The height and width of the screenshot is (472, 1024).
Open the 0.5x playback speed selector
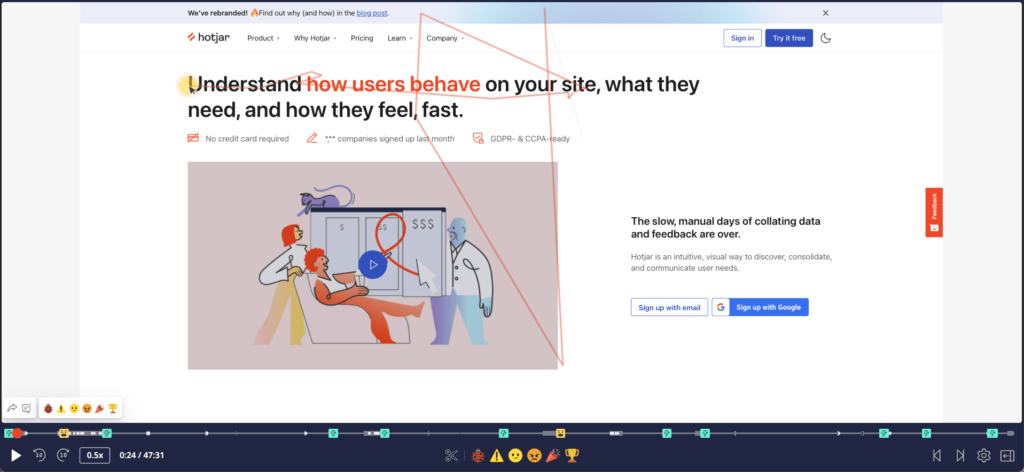(x=95, y=456)
